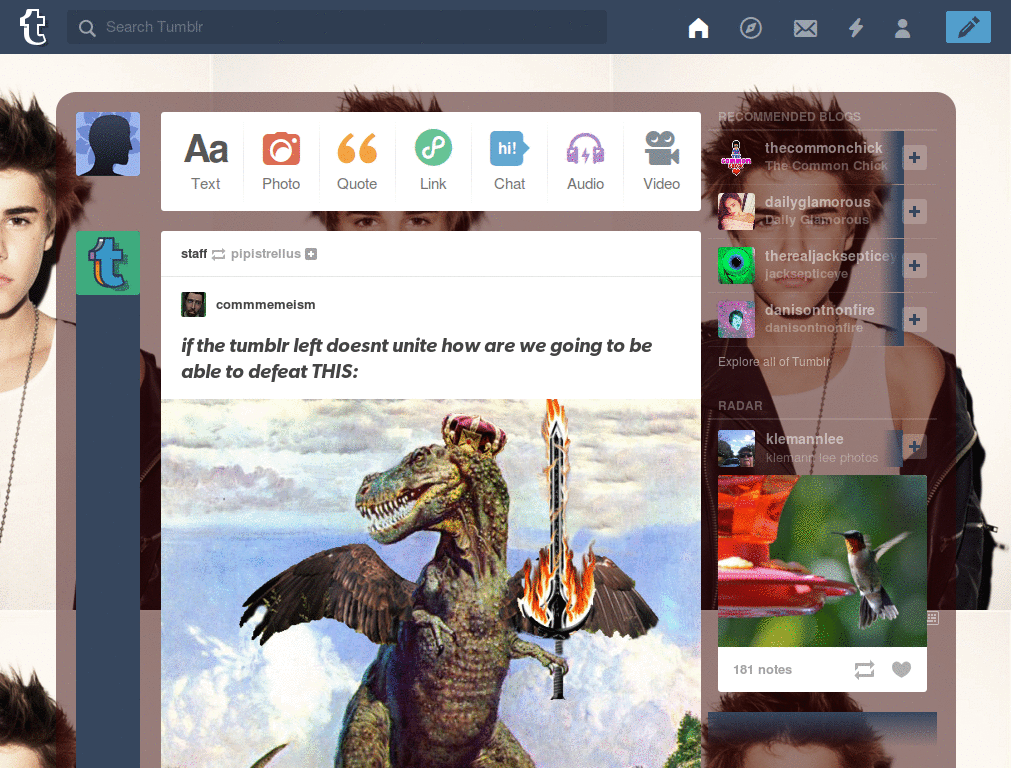1024x768 pixels.
Task: Open the crowned dinosaur post image
Action: pyautogui.click(x=431, y=583)
